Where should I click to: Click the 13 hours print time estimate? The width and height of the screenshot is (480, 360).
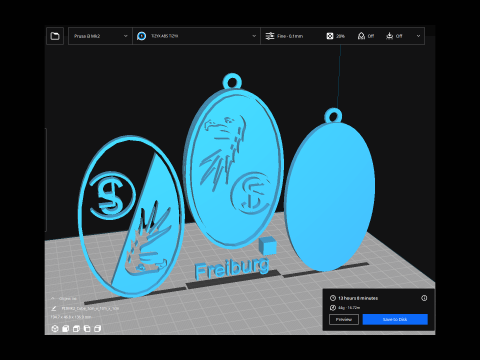[358, 298]
